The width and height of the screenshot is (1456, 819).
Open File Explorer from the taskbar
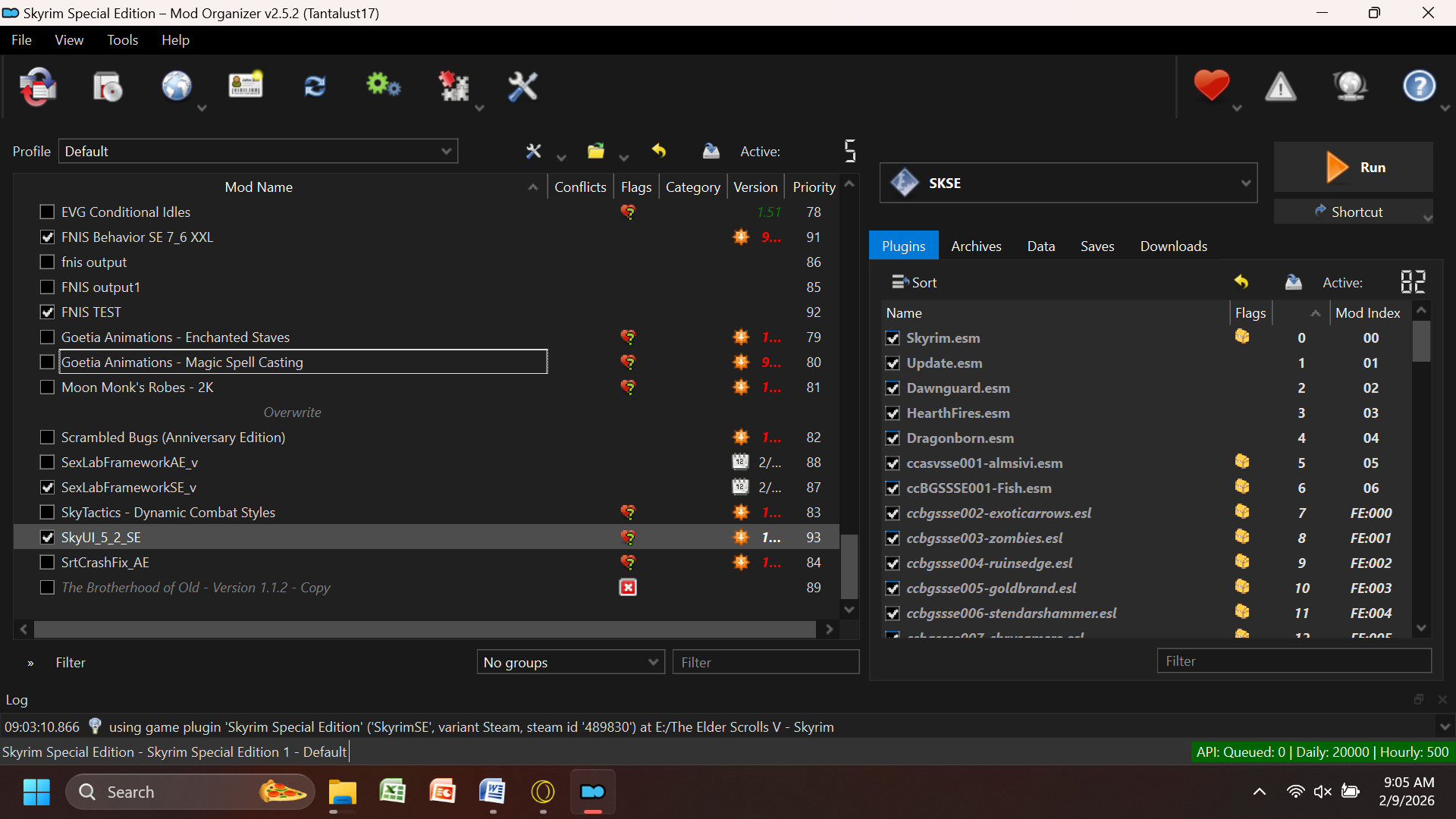tap(343, 792)
